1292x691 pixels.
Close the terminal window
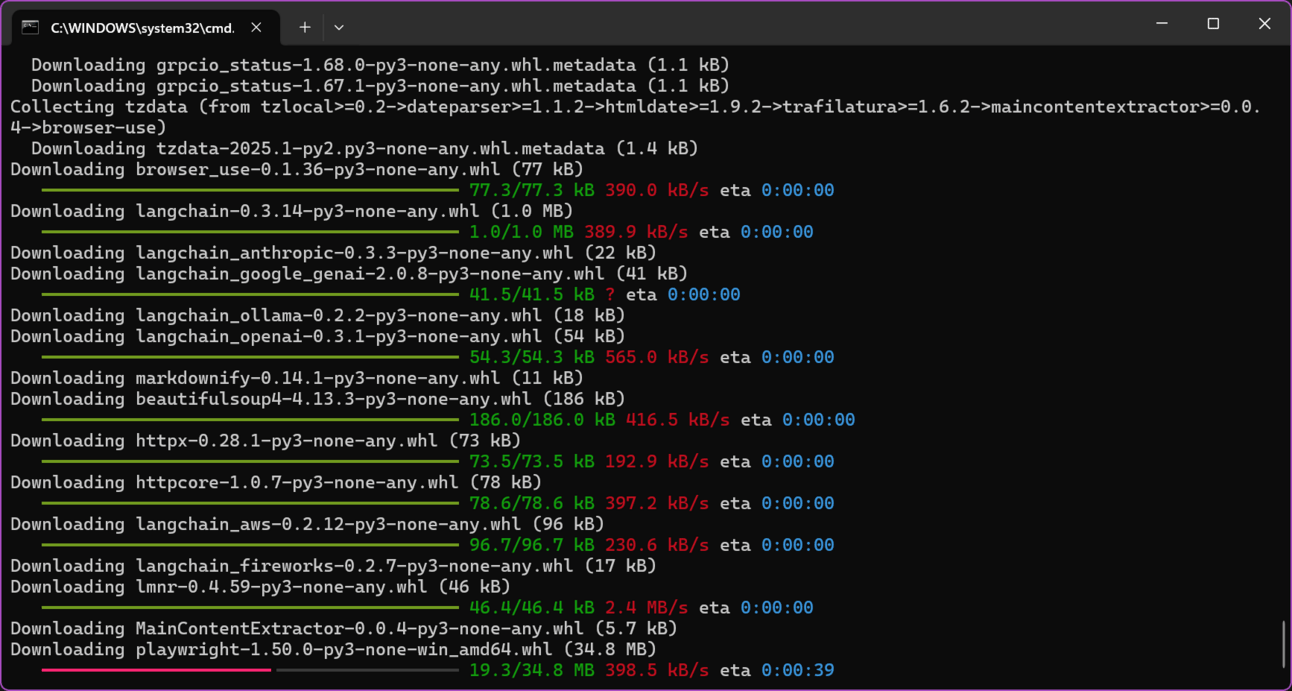[1264, 23]
